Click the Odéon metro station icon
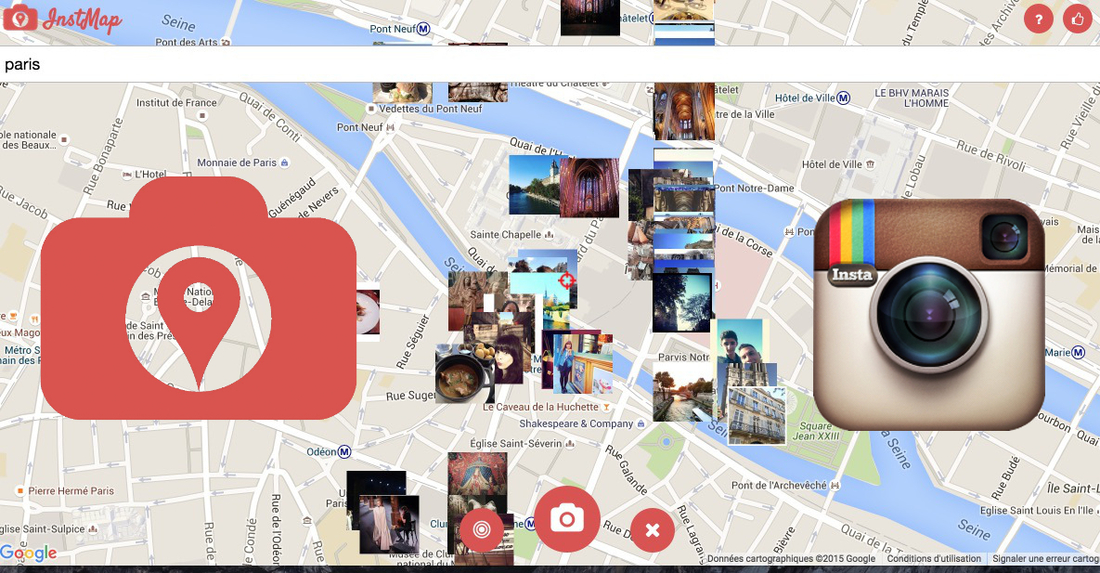Screen dimensions: 1100x573 pos(344,452)
